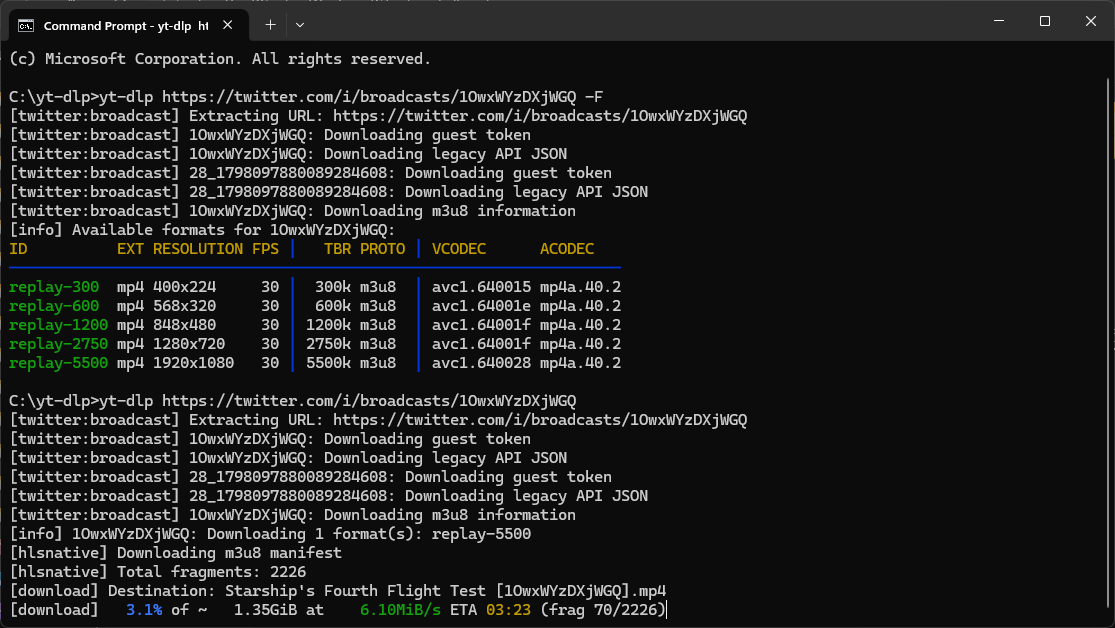
Task: Close the Command Prompt yt-dlp tab
Action: 228,25
